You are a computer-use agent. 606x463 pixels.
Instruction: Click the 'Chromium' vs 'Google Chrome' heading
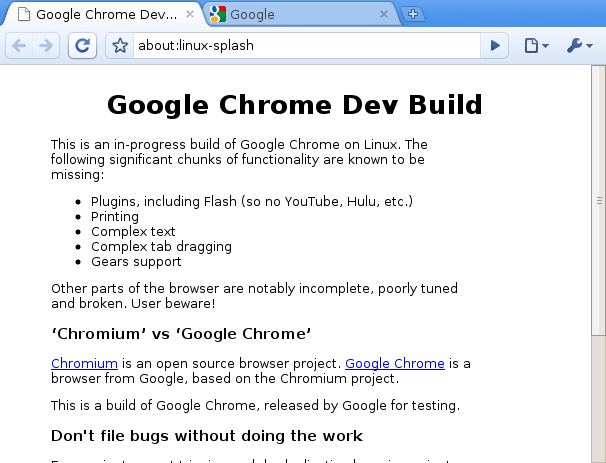tap(181, 334)
